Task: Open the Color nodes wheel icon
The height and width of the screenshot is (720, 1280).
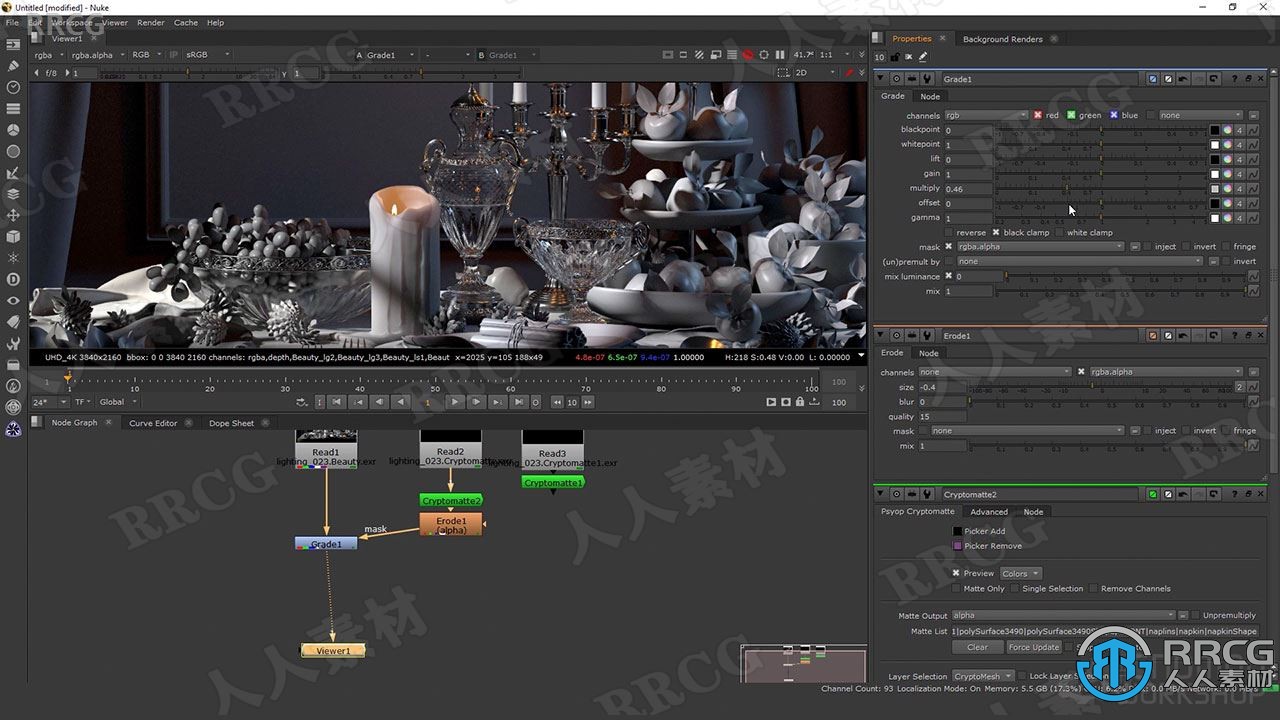Action: coord(13,130)
